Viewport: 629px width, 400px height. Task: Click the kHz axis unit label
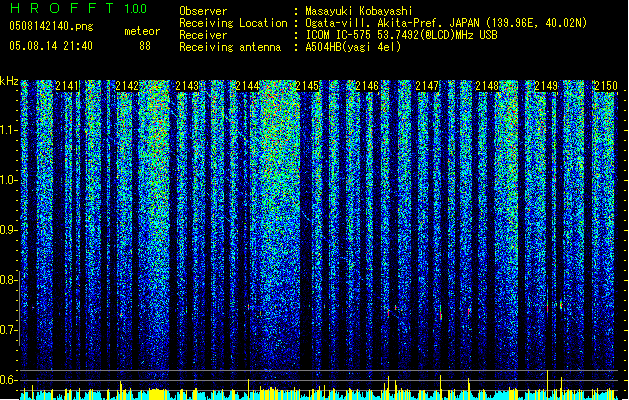coord(9,81)
